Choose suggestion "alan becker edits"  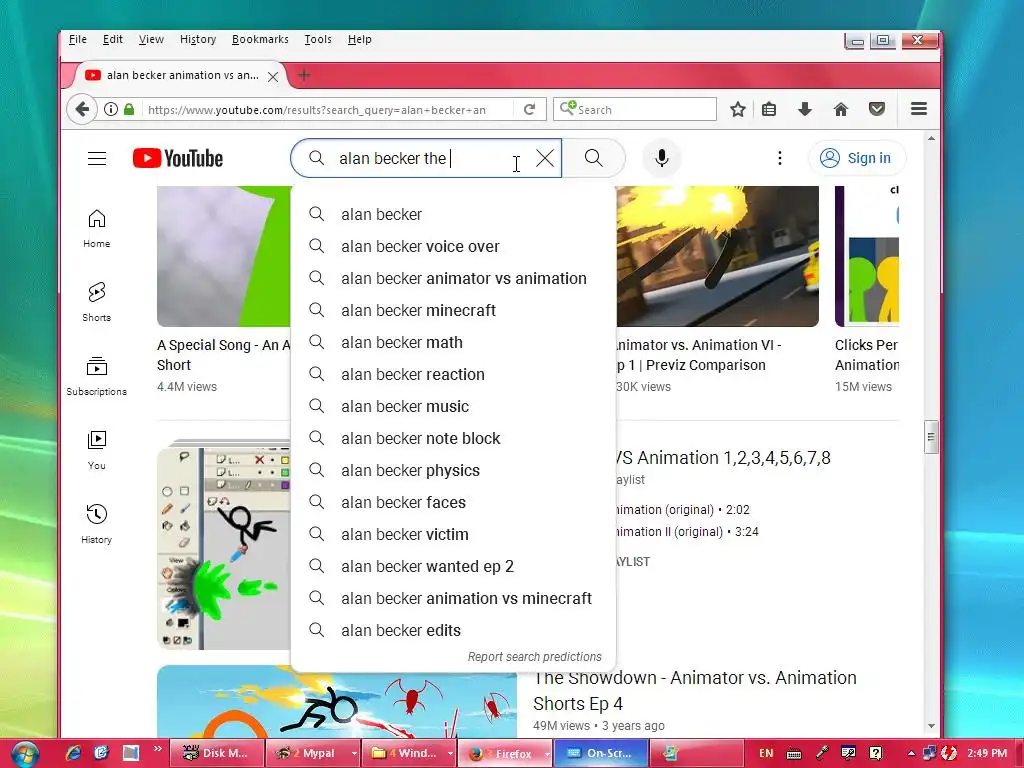pyautogui.click(x=453, y=630)
